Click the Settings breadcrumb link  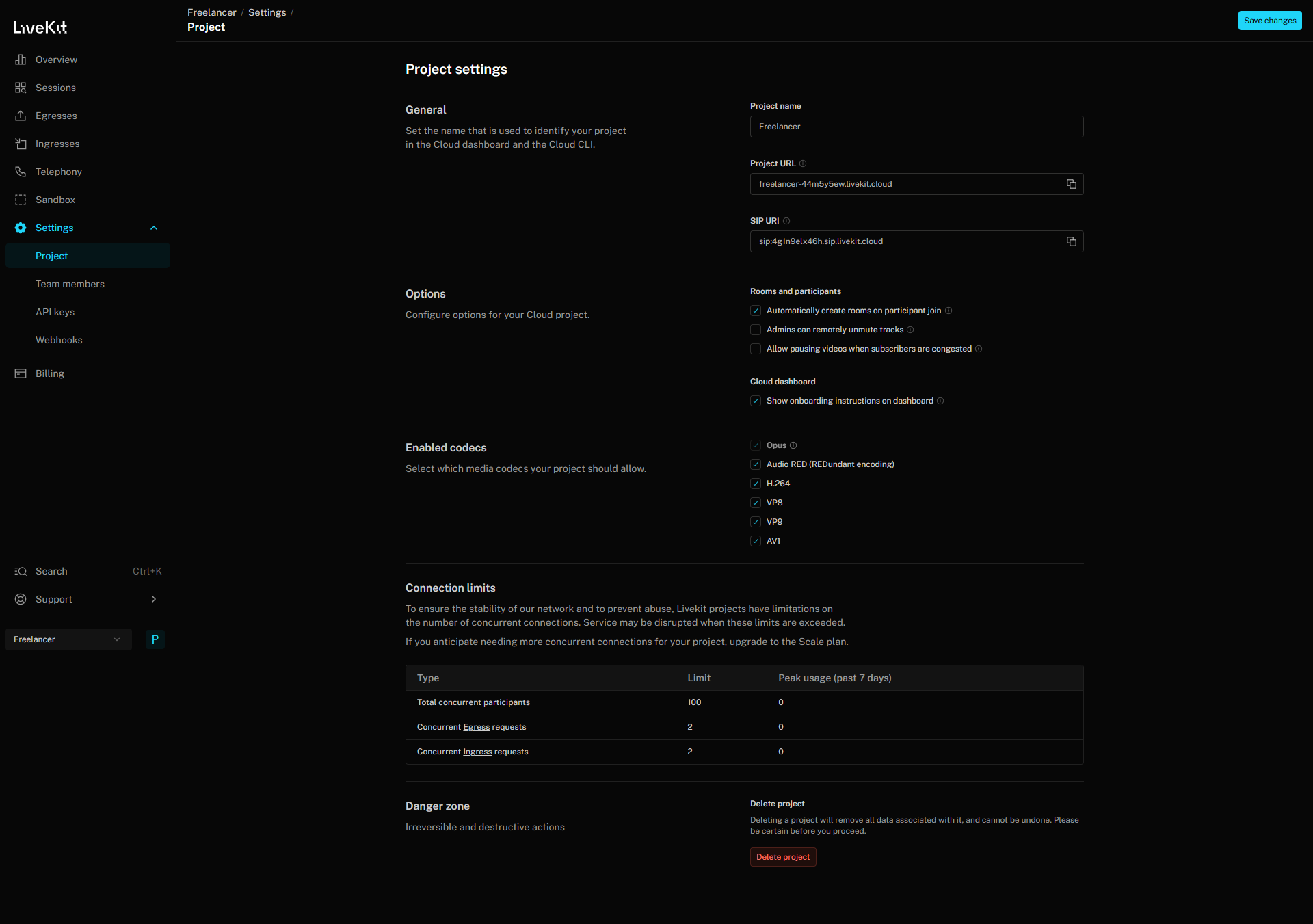click(x=267, y=12)
